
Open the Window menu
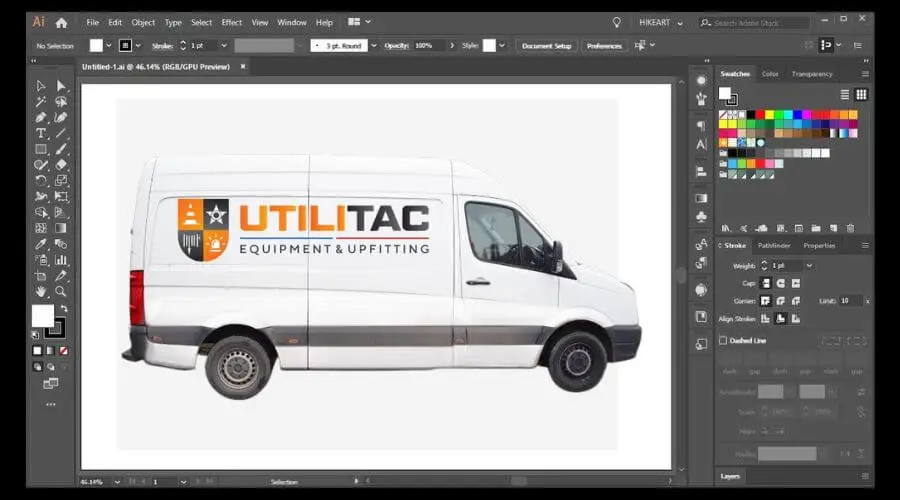[292, 22]
